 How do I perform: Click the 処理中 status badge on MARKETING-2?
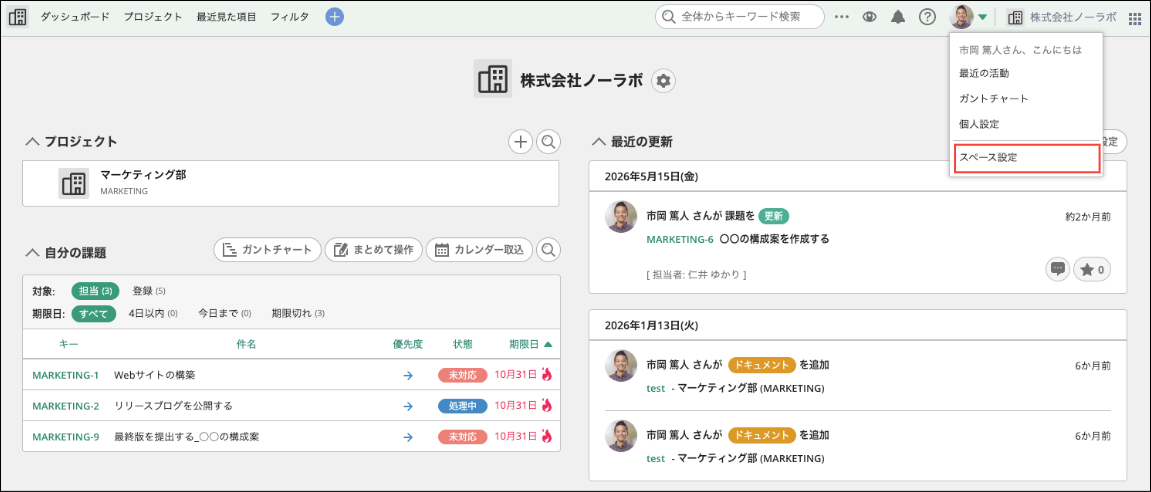[x=462, y=406]
